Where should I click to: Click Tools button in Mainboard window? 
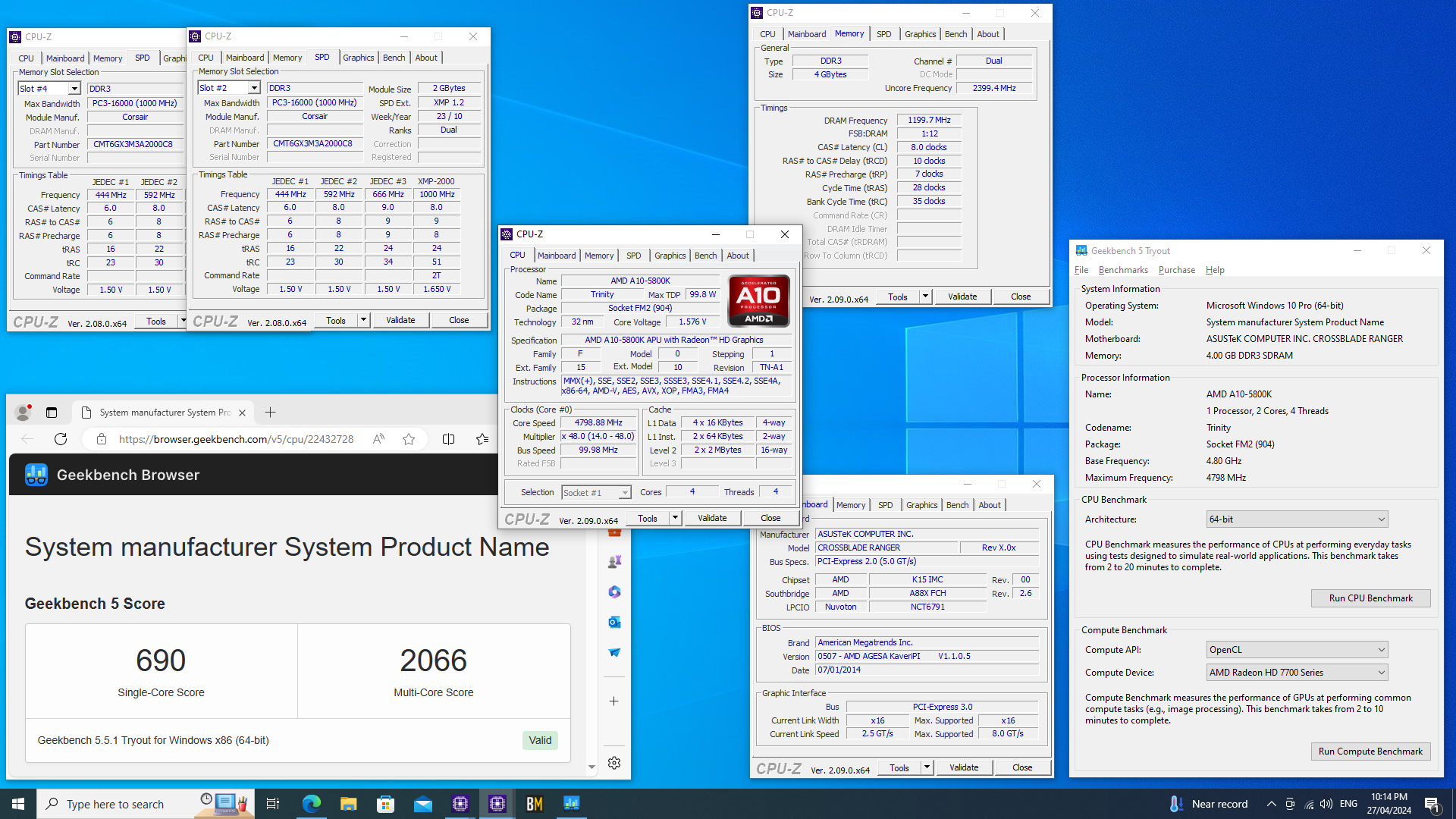tap(899, 767)
